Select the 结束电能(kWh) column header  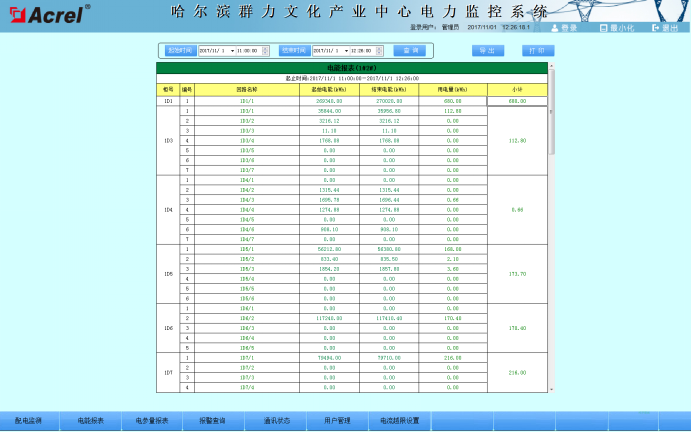(x=389, y=89)
